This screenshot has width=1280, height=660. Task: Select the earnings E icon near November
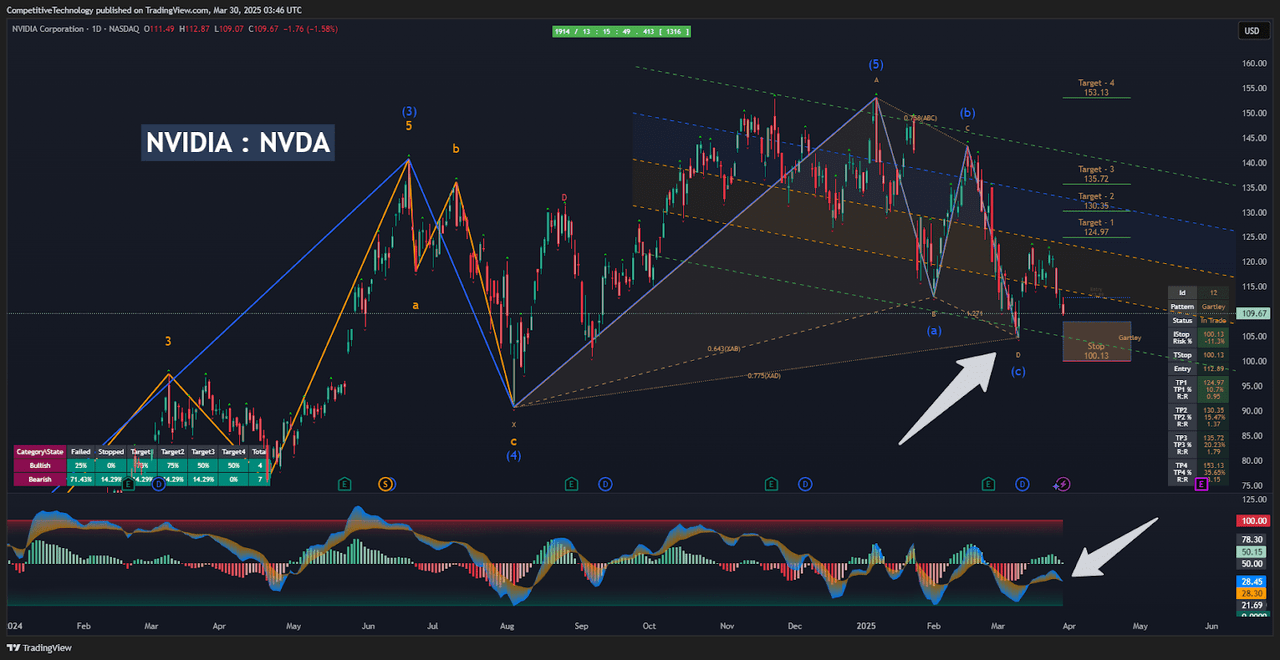point(771,484)
